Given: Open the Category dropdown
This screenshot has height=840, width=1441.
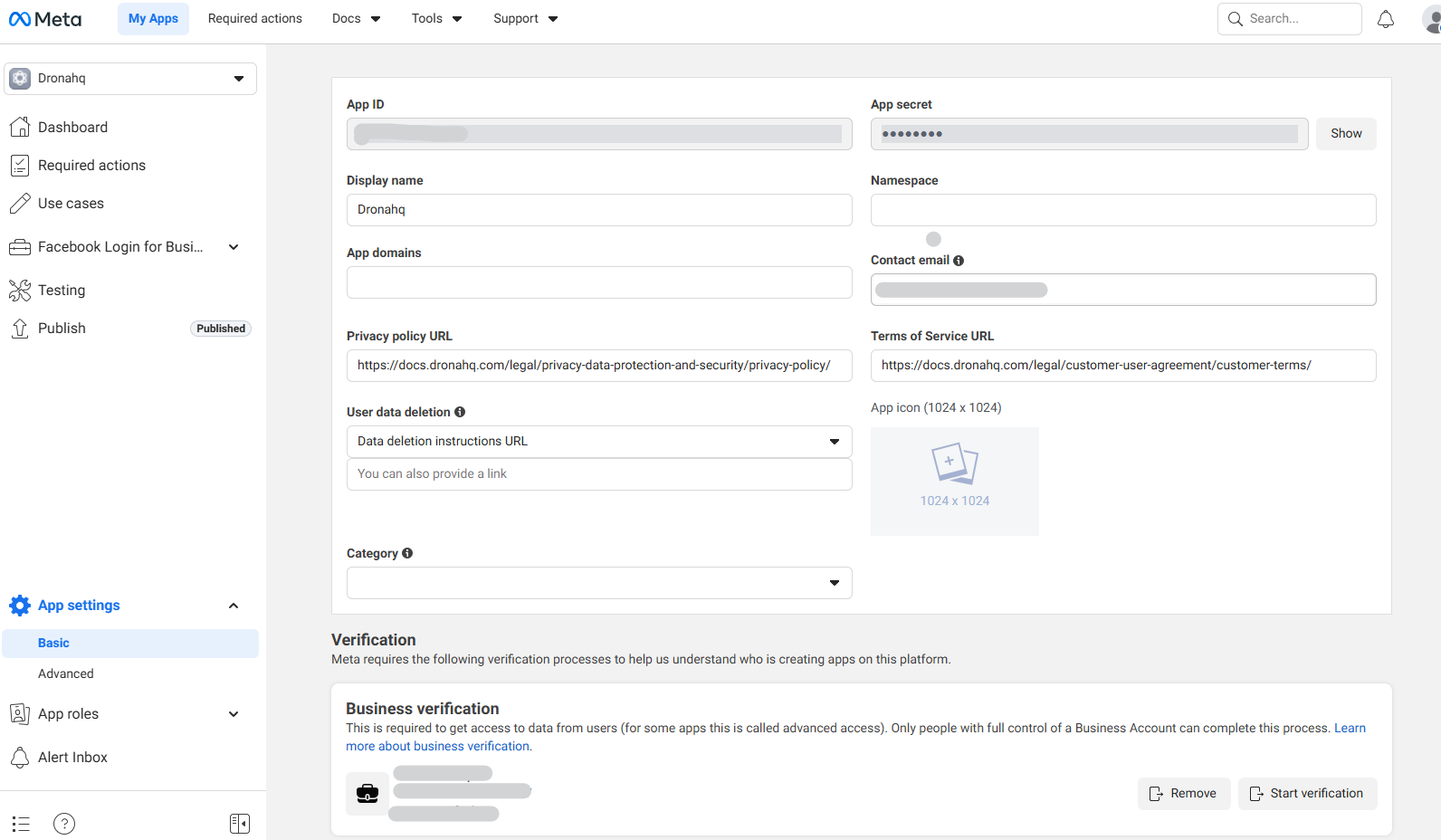Looking at the screenshot, I should click(598, 583).
